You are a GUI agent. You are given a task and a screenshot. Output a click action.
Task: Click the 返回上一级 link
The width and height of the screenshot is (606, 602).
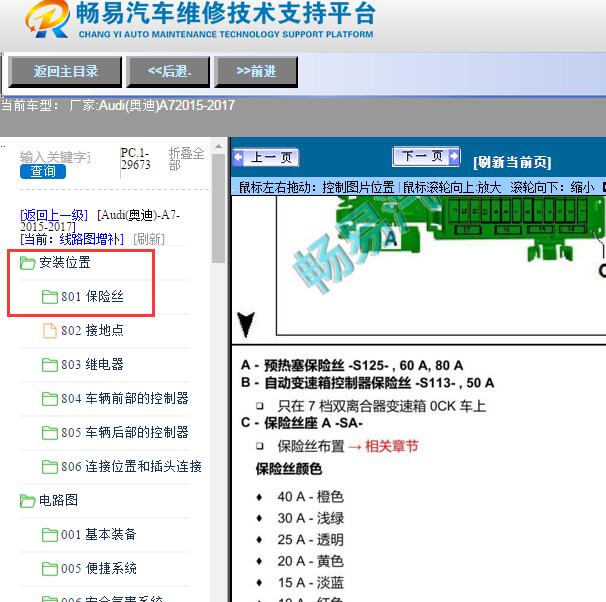[54, 215]
